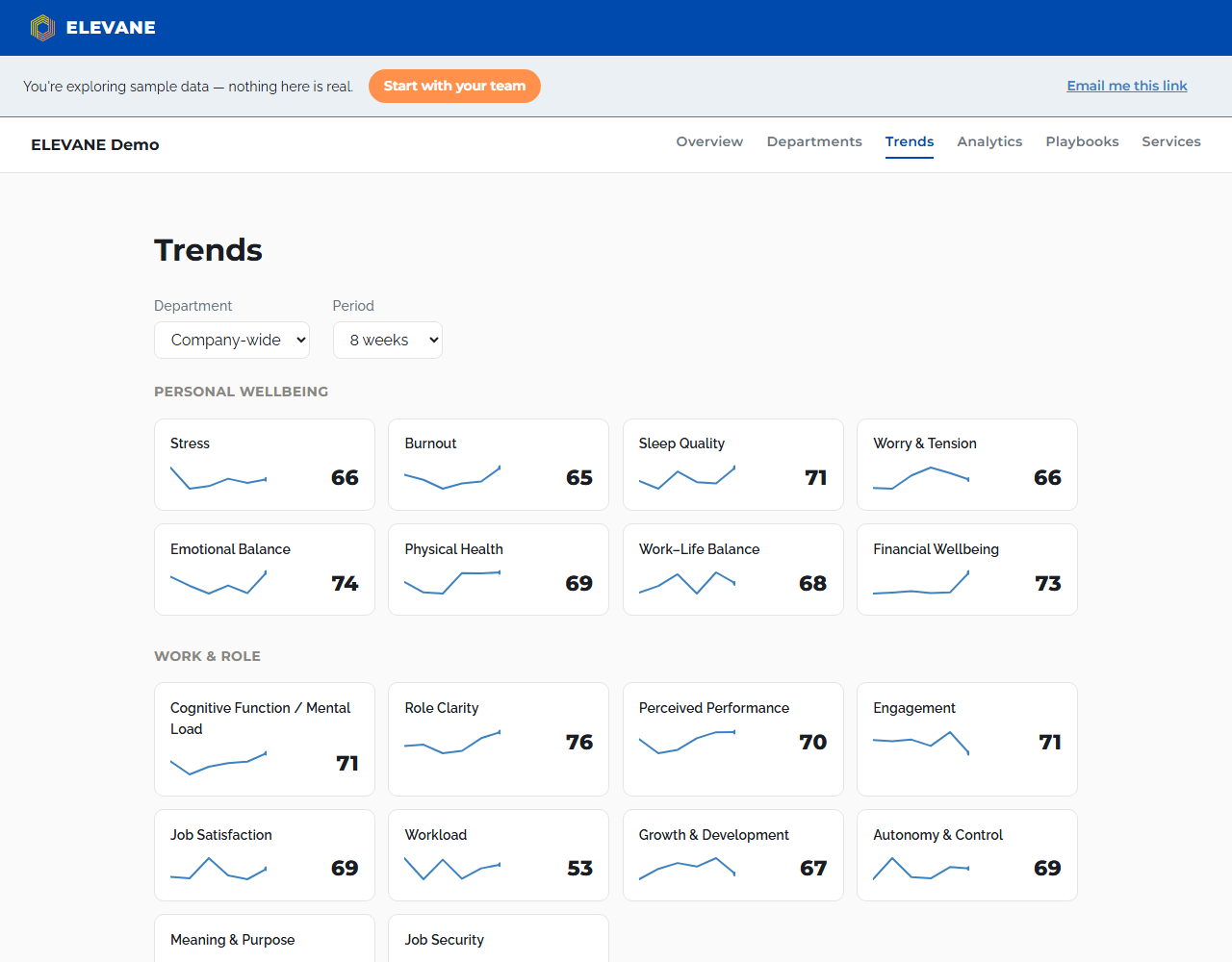Open the Physical Health trend card
Screen dimensions: 1232x962
click(499, 570)
